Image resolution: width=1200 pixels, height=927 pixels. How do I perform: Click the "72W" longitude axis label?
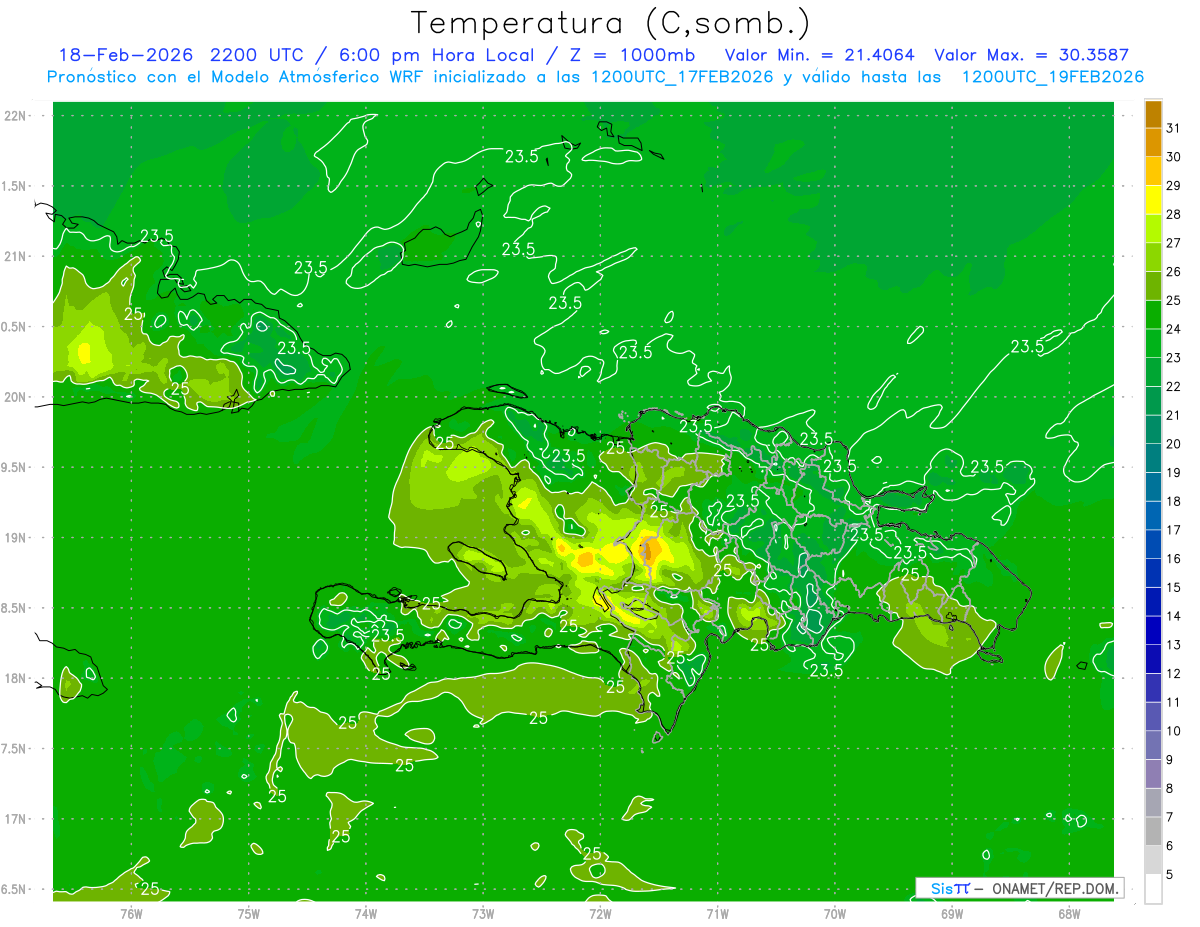[x=600, y=914]
